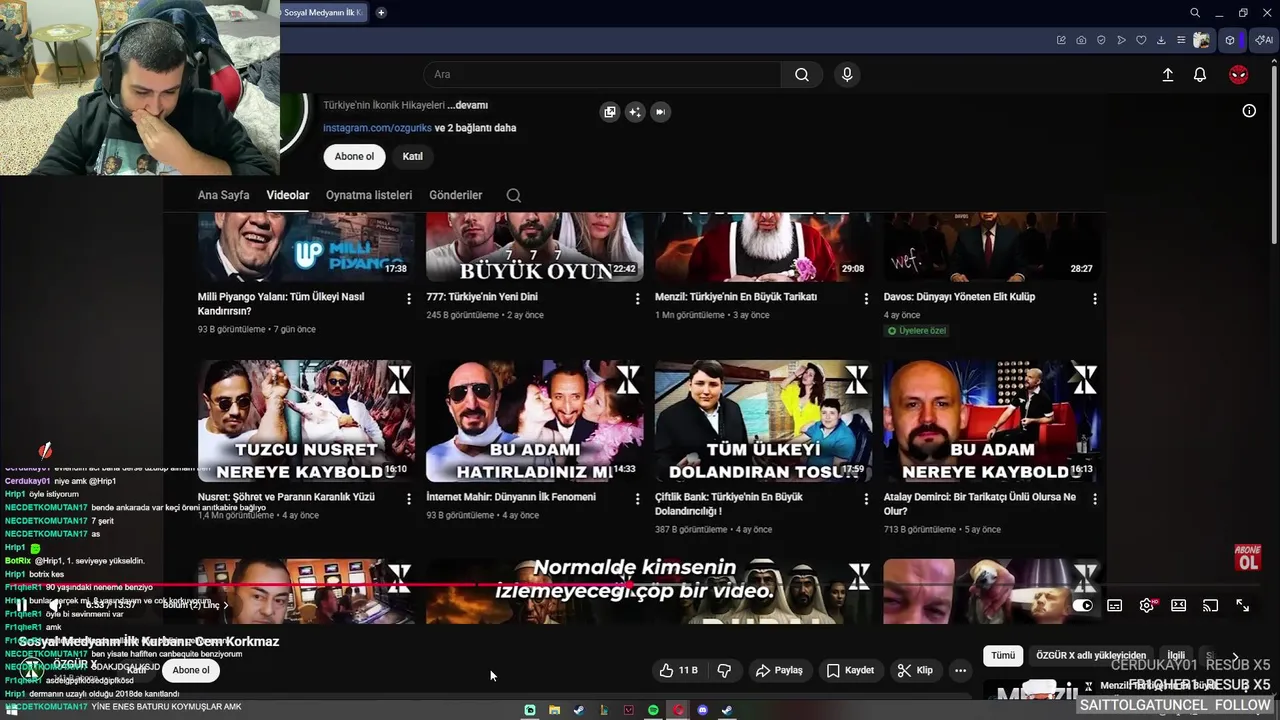Select ÖZGÜR X adlı yükleyiciden chip

1091,656
